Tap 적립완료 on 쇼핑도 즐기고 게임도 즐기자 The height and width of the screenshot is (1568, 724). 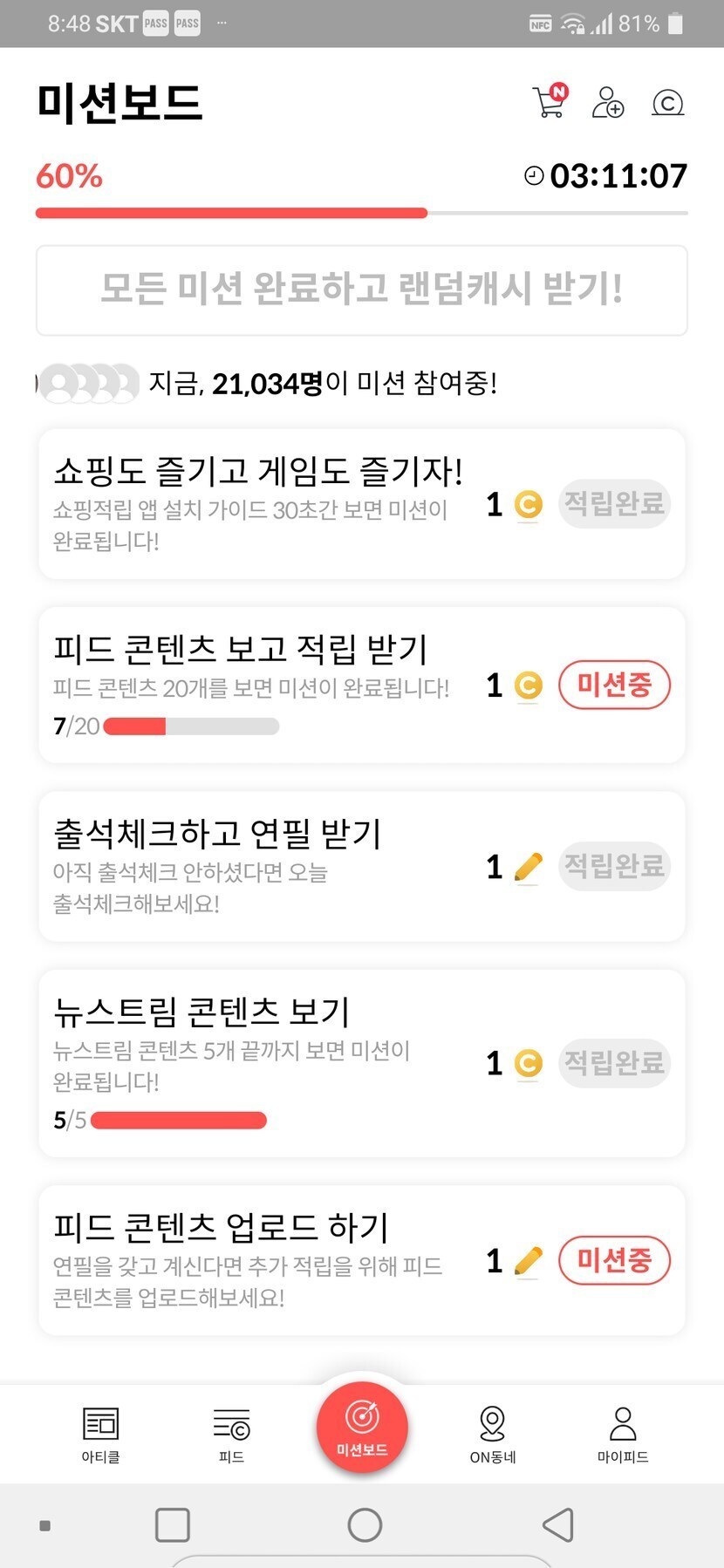point(614,503)
